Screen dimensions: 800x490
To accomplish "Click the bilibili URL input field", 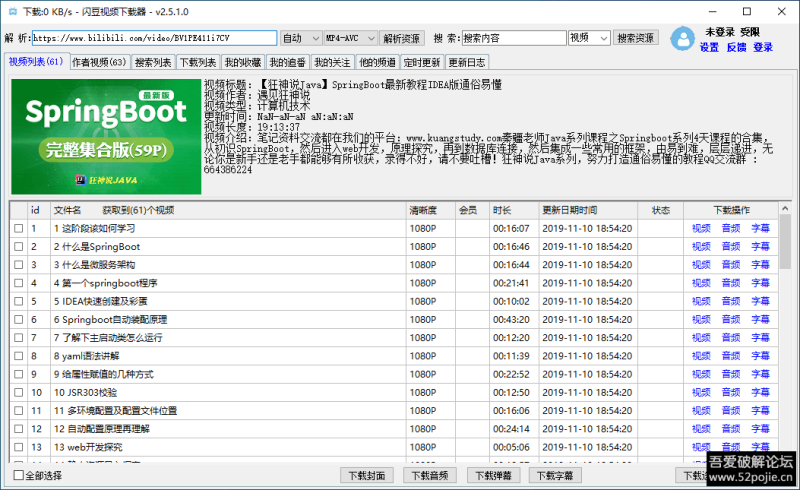I will pos(154,38).
